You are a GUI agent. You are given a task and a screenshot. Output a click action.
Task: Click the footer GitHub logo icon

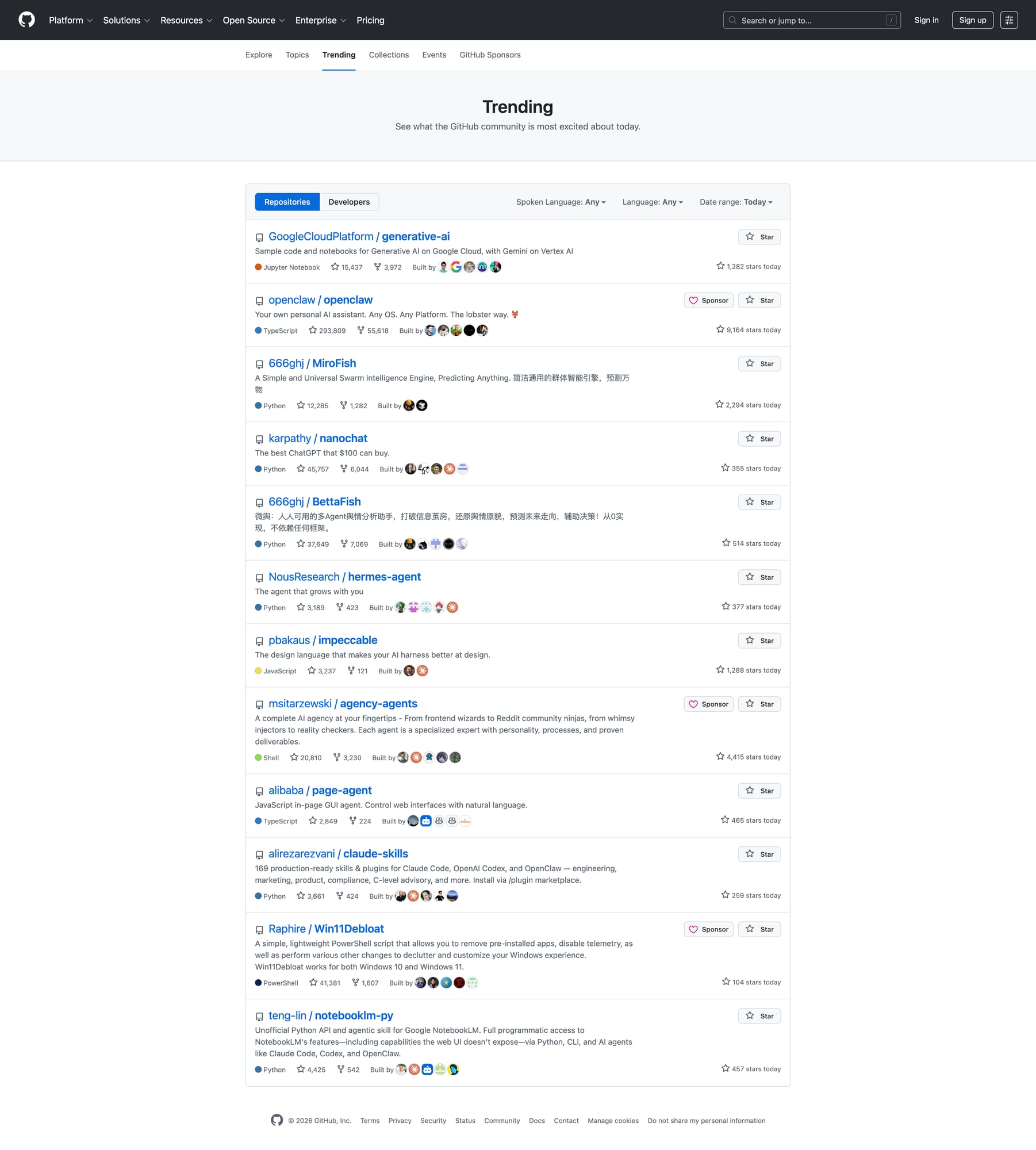(277, 1120)
